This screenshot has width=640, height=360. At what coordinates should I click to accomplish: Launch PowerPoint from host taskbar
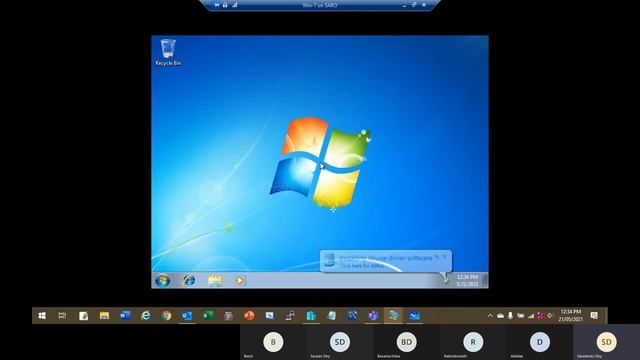click(249, 316)
